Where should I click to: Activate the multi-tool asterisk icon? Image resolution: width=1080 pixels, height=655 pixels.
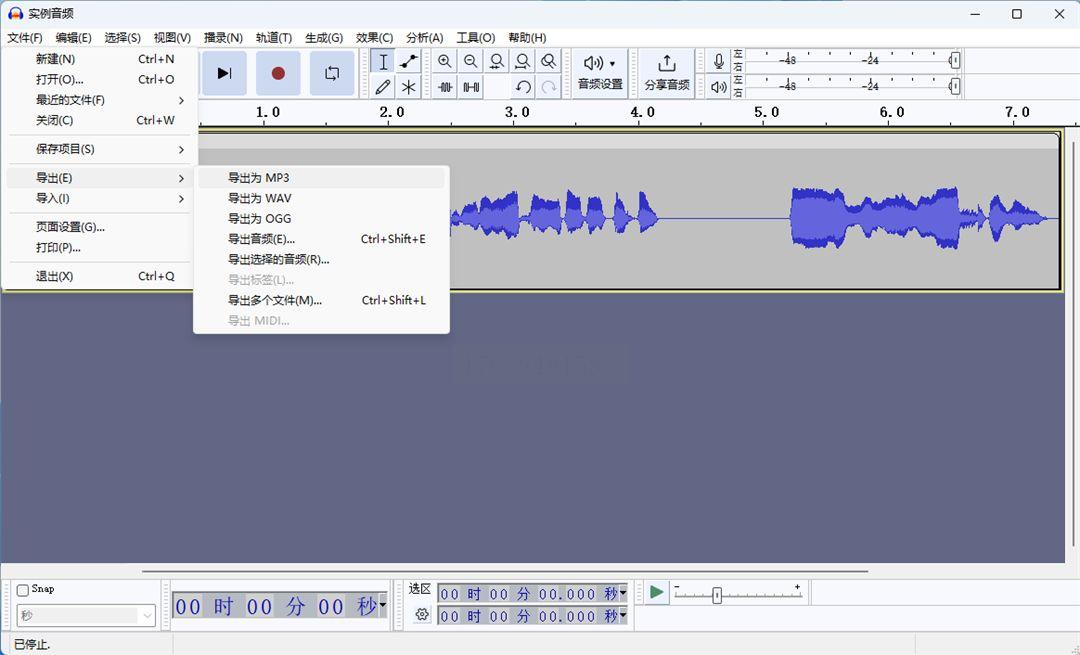409,87
